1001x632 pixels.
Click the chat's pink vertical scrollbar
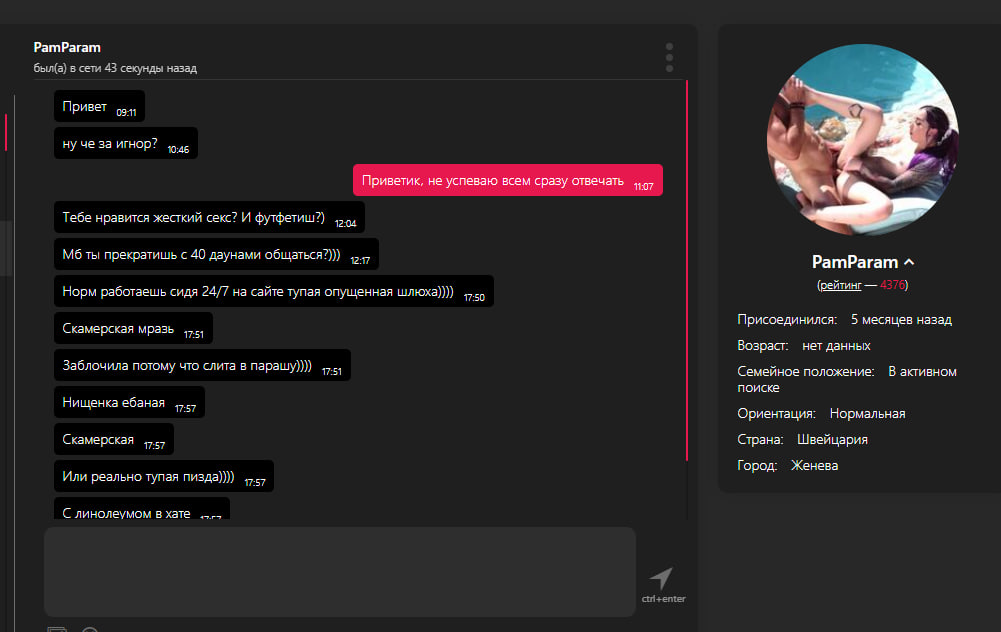tap(687, 270)
